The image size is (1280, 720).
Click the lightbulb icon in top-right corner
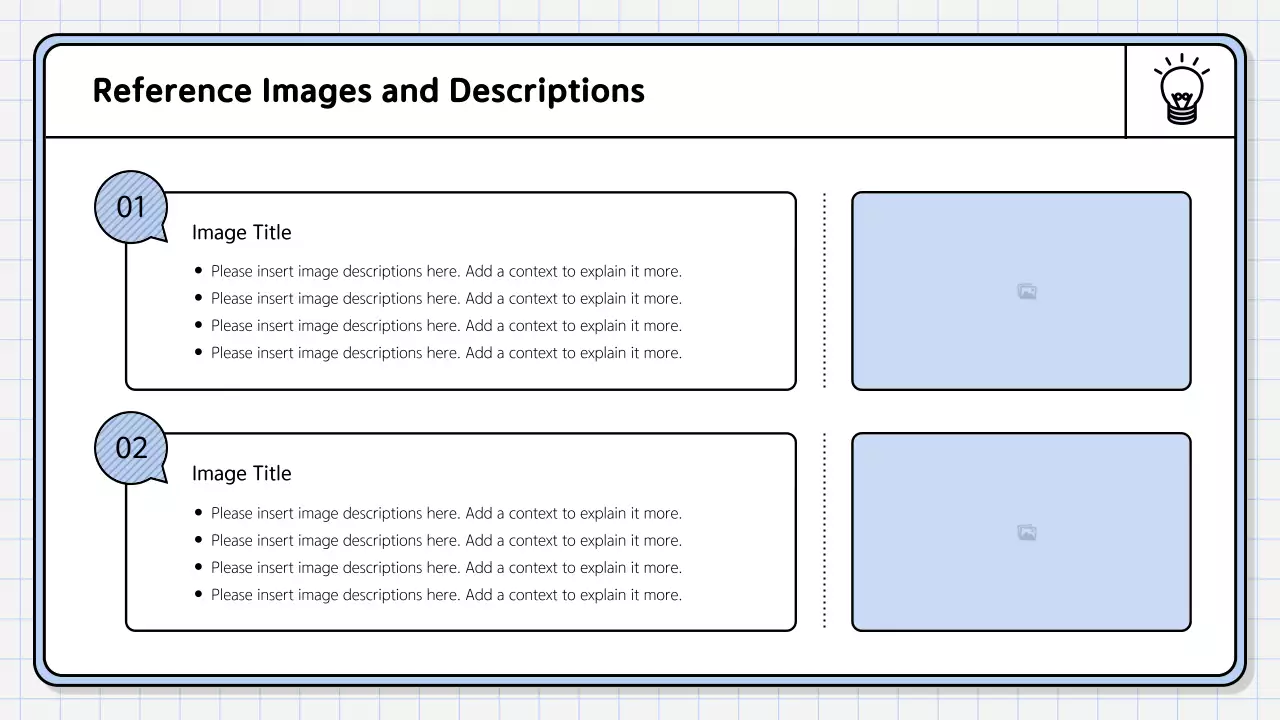coord(1181,88)
